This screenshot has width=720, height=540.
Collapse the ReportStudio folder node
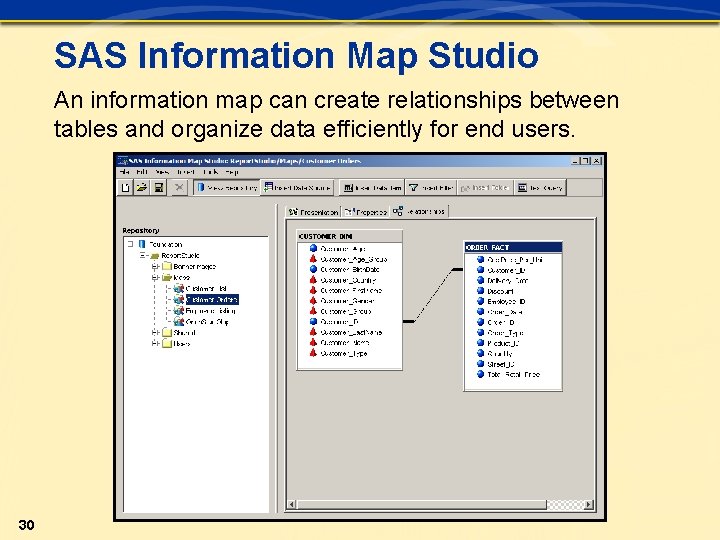143,255
